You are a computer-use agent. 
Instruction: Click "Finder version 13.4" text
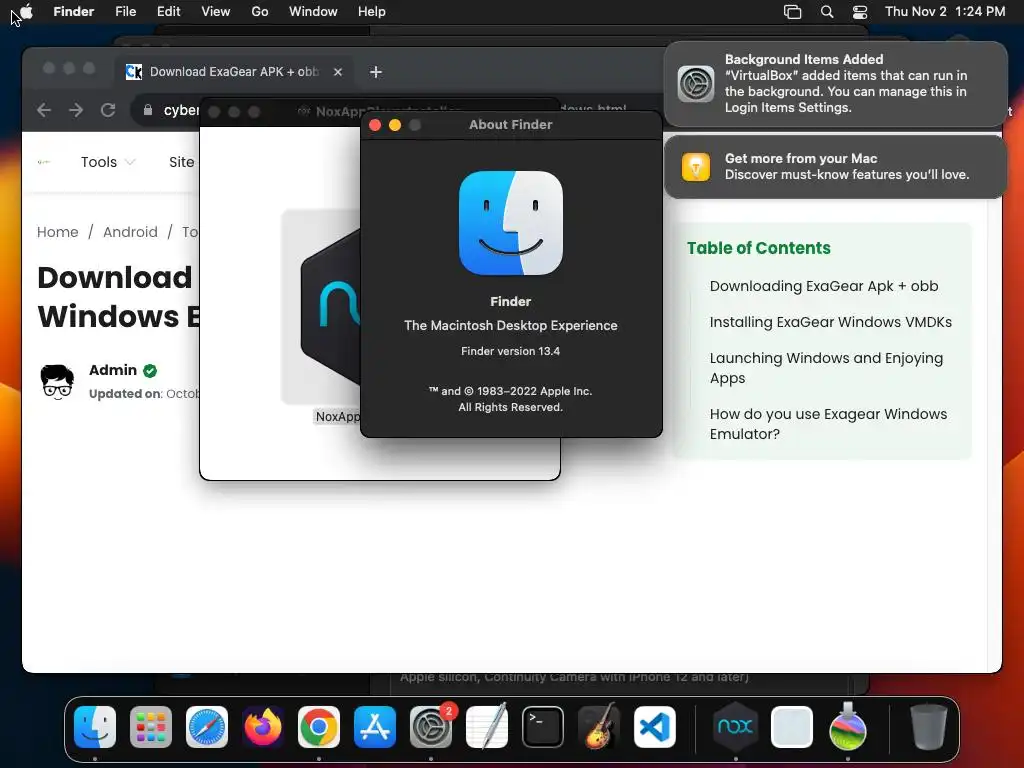(x=511, y=351)
